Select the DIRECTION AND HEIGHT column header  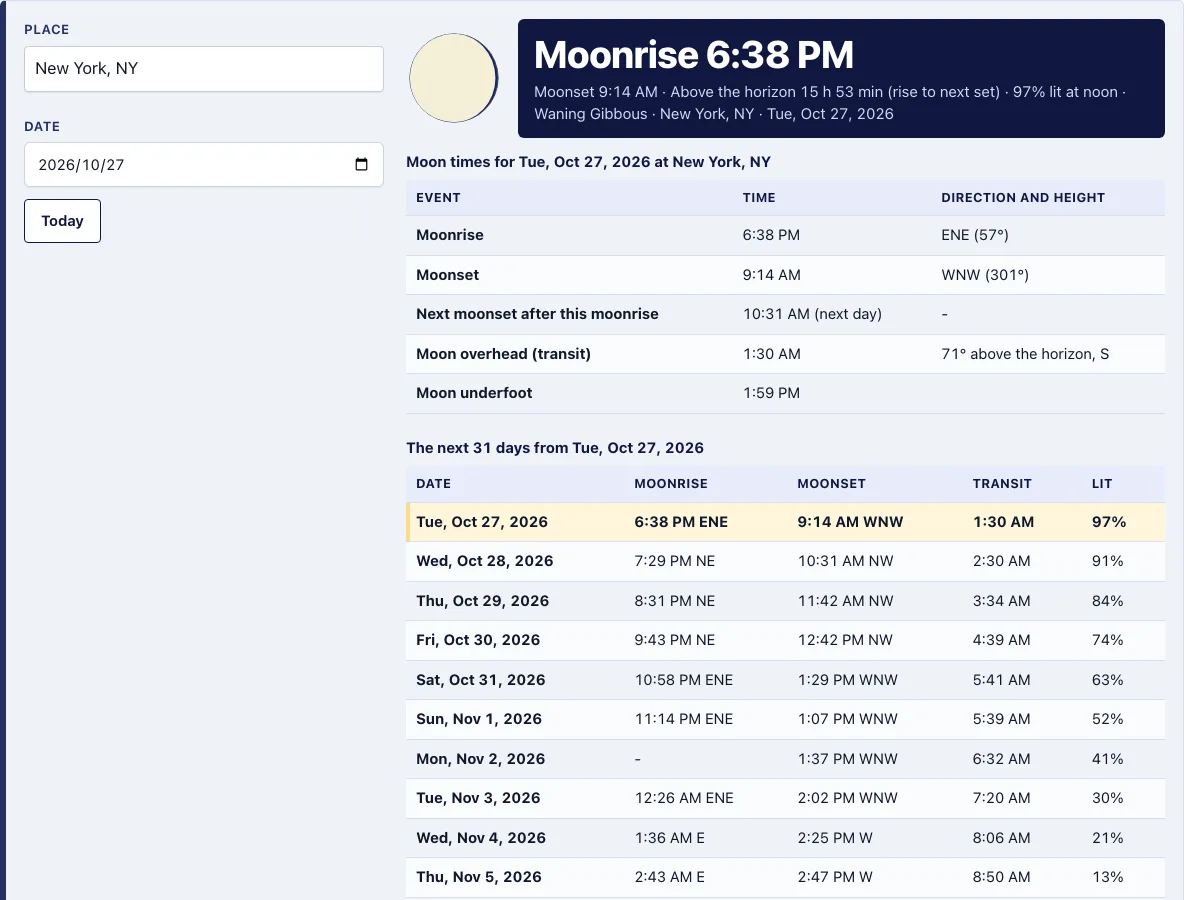click(1022, 198)
